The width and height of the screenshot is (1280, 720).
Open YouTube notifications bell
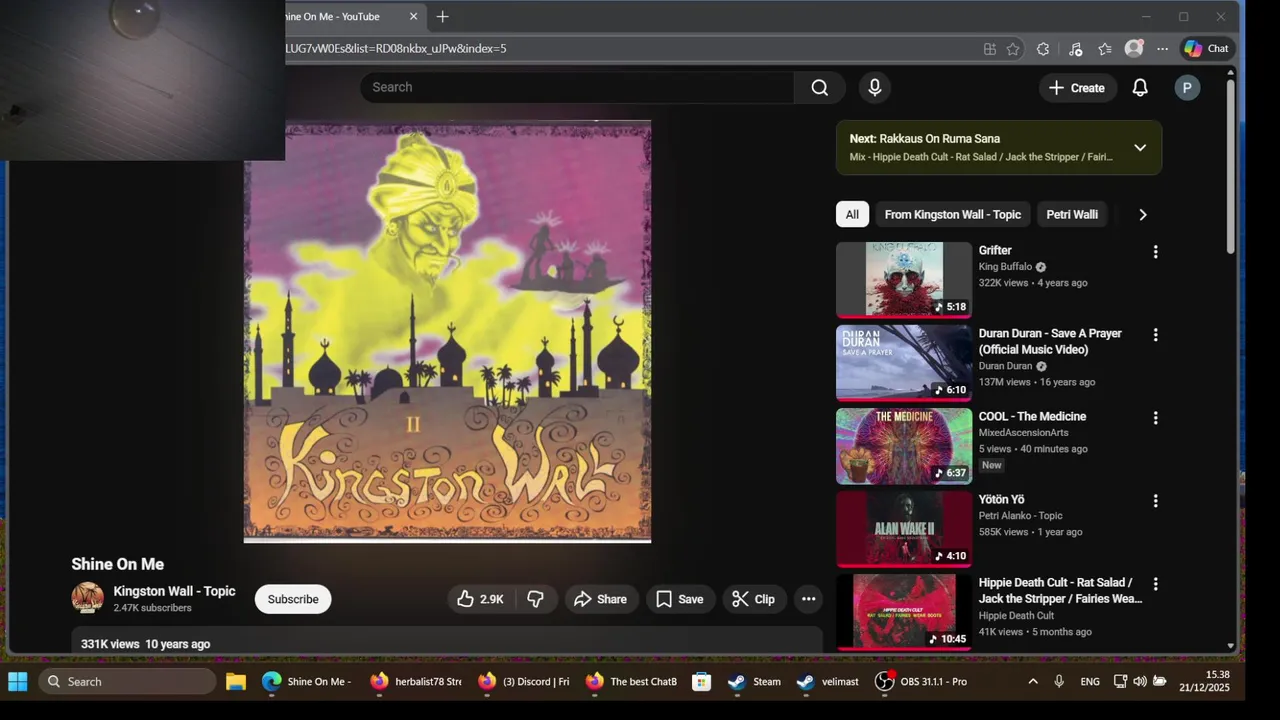(x=1140, y=88)
